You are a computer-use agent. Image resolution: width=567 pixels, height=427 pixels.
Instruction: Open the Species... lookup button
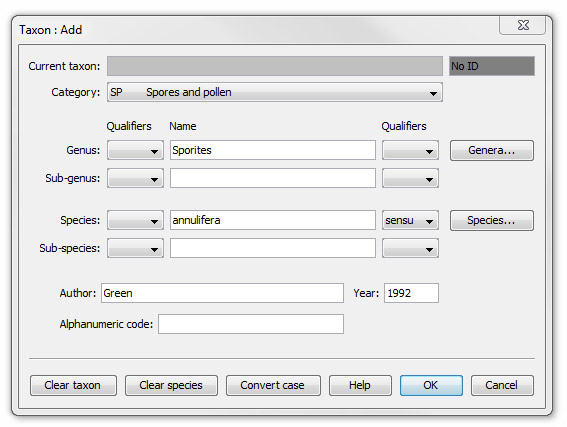pyautogui.click(x=491, y=221)
